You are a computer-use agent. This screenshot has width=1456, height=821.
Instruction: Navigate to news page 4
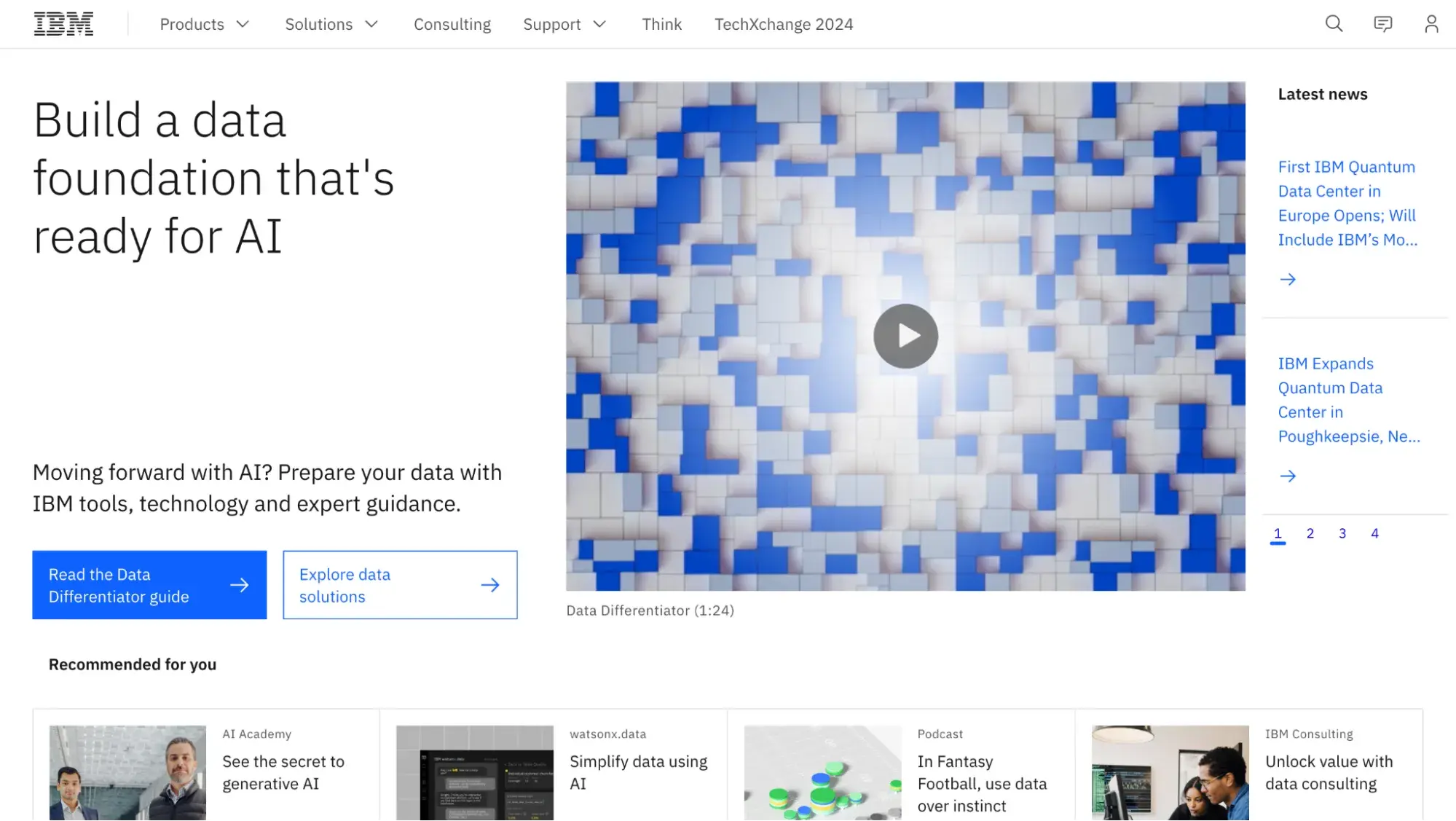tap(1375, 533)
